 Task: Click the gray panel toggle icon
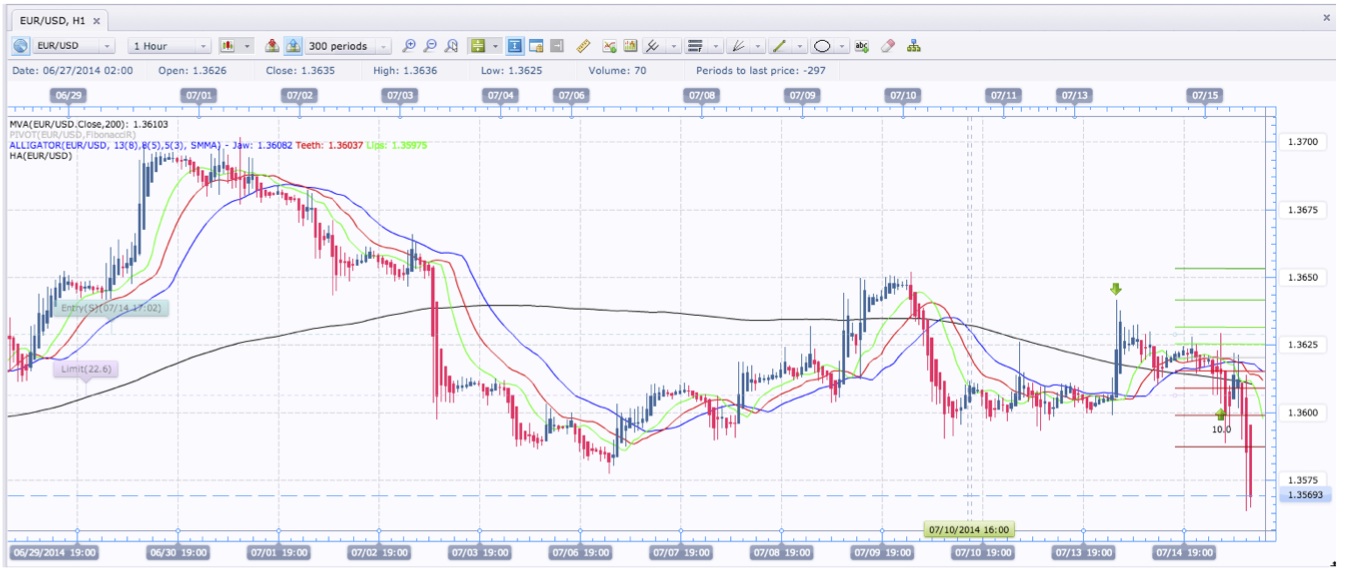[x=557, y=46]
